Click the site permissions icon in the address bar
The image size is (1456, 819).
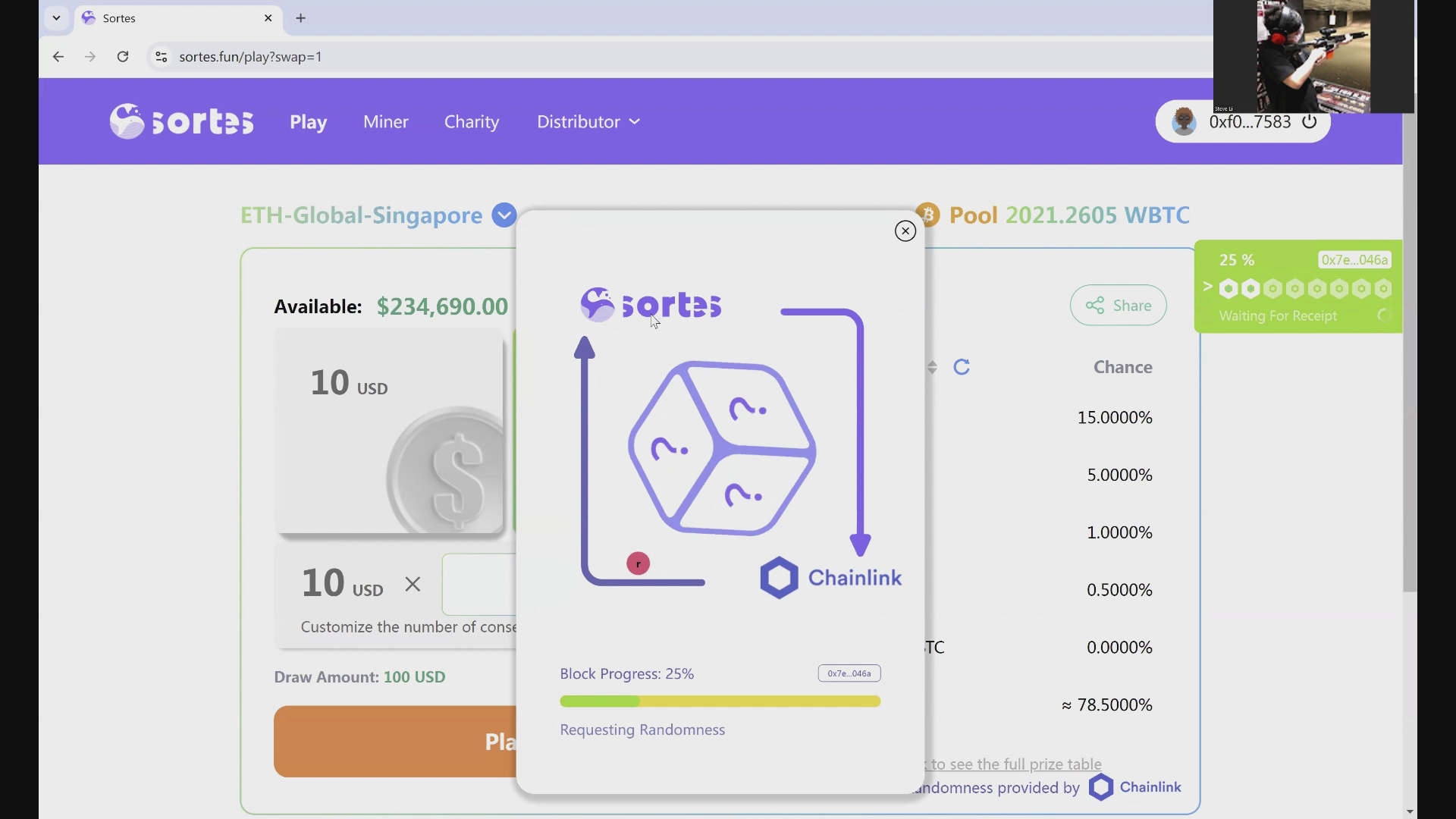(x=161, y=57)
